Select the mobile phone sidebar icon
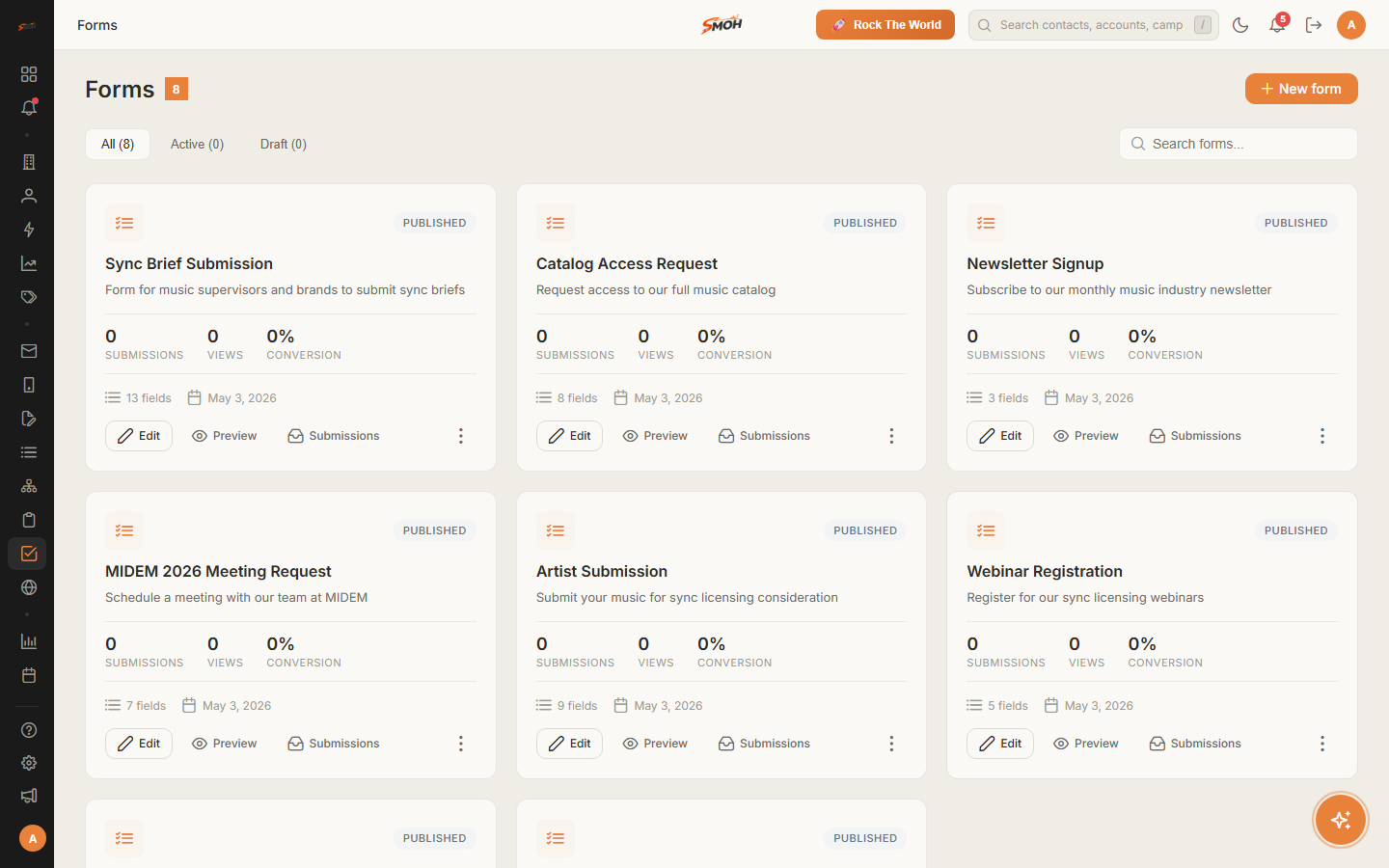 click(29, 385)
